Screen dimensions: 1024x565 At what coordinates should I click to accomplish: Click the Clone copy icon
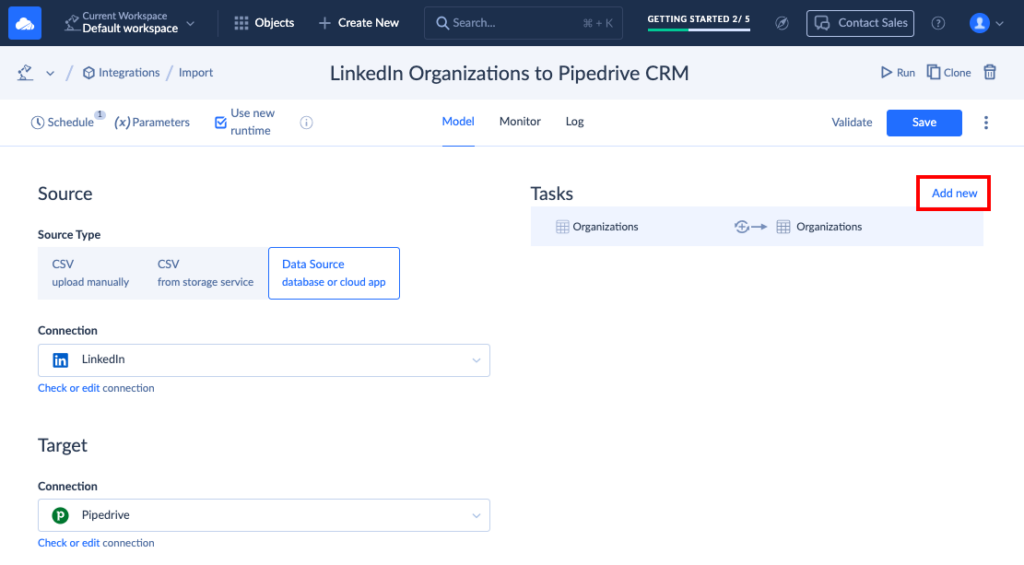934,72
